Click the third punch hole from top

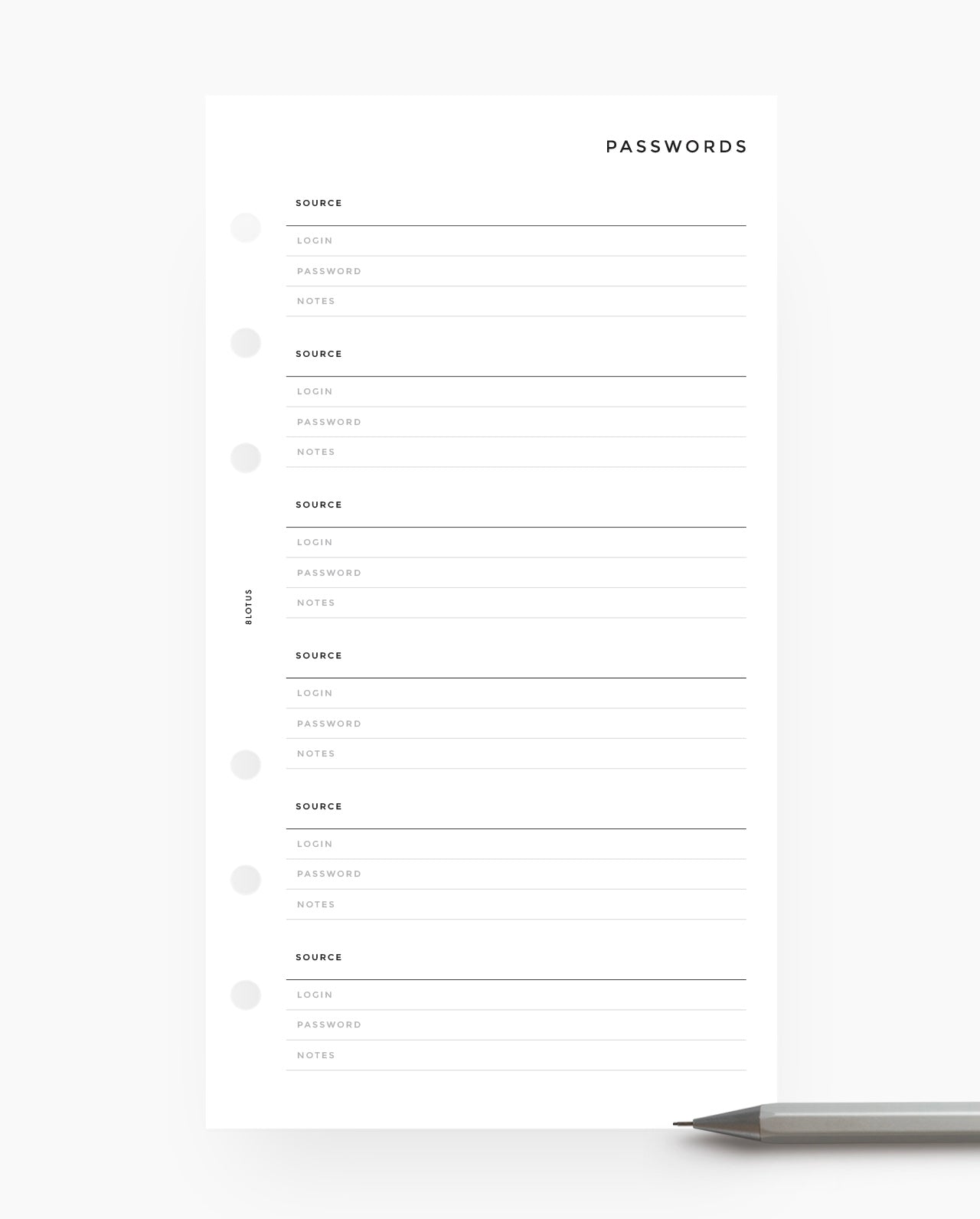point(246,458)
